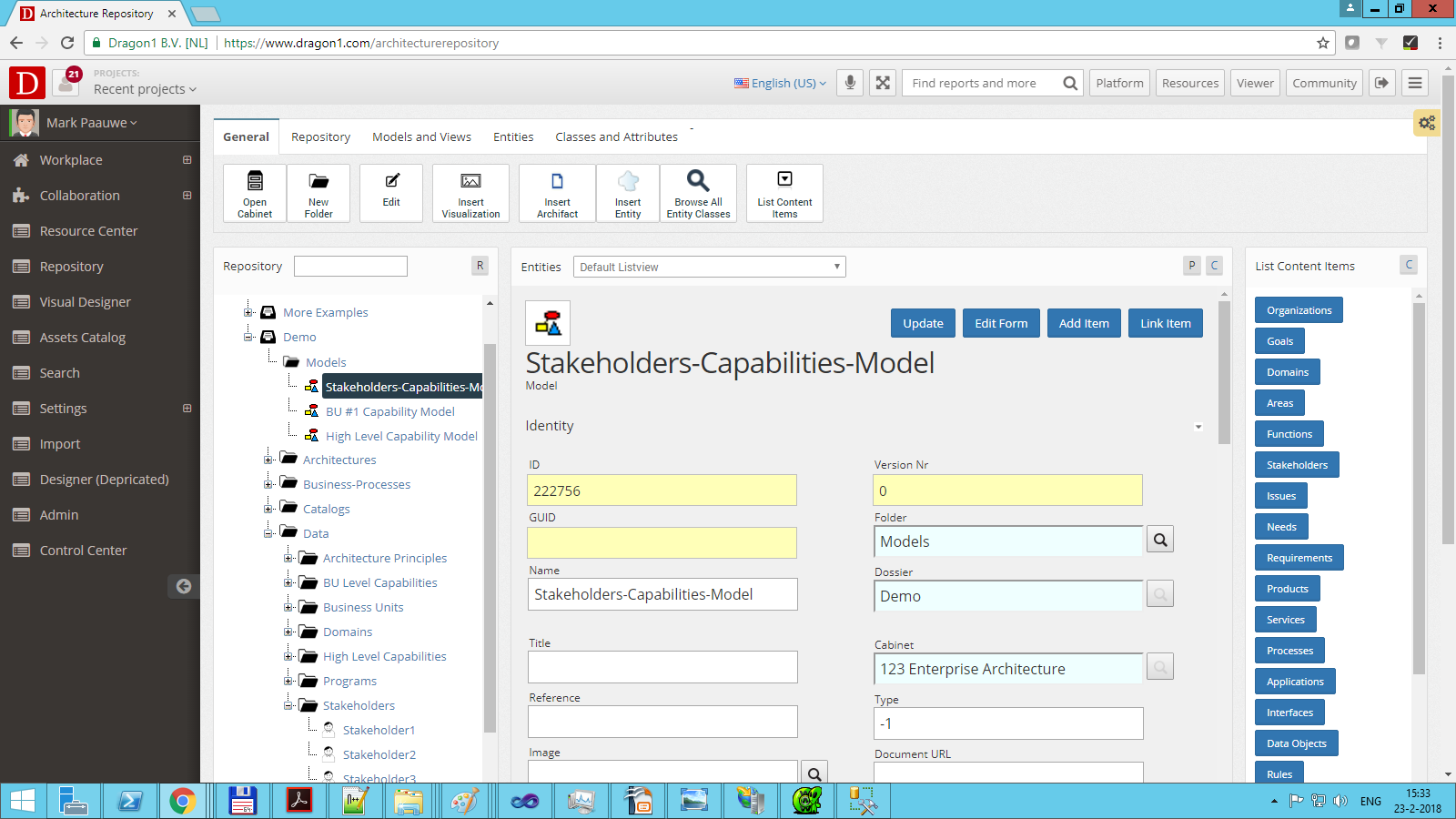This screenshot has width=1456, height=819.
Task: Select BU #1 Capability Model in tree
Action: coord(390,411)
